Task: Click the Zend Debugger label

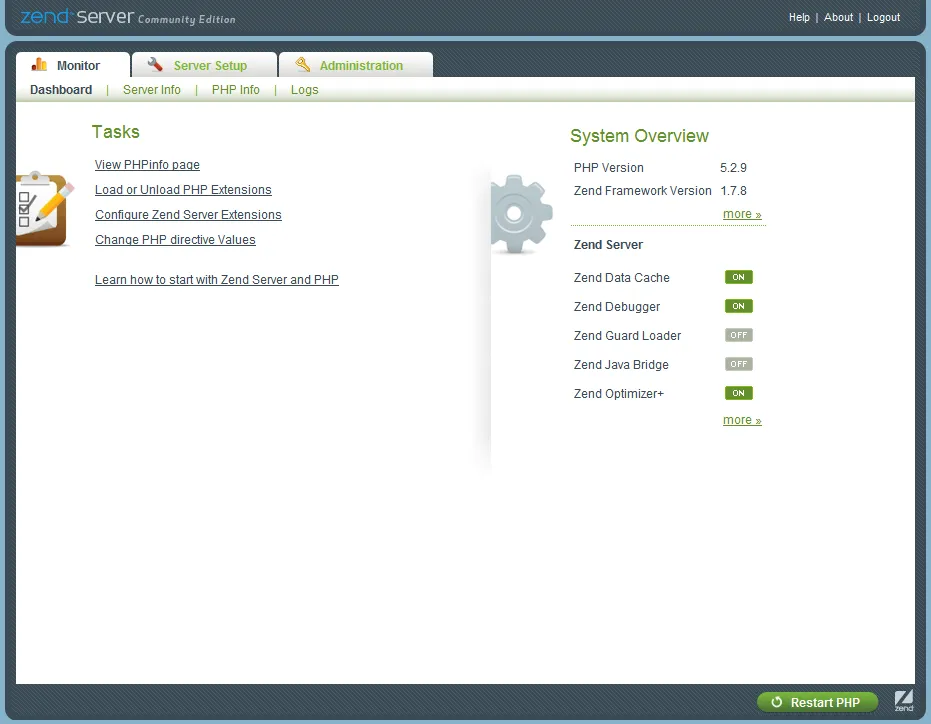Action: [617, 306]
